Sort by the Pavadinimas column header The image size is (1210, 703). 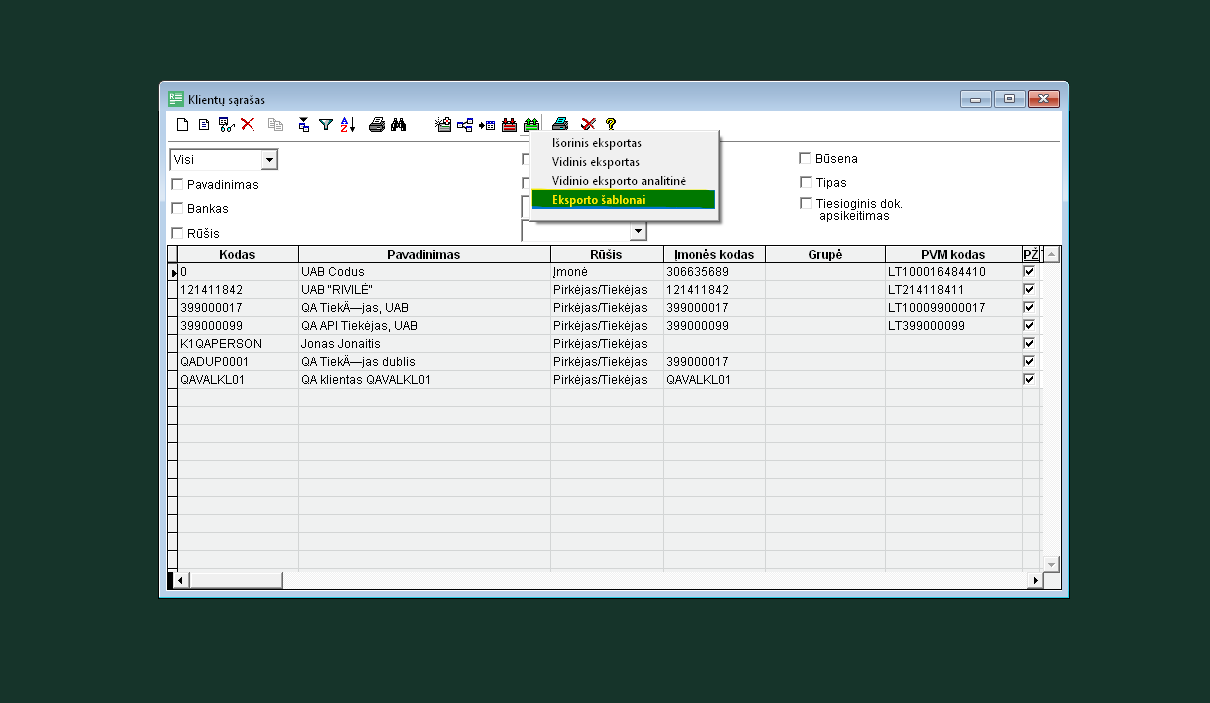424,255
